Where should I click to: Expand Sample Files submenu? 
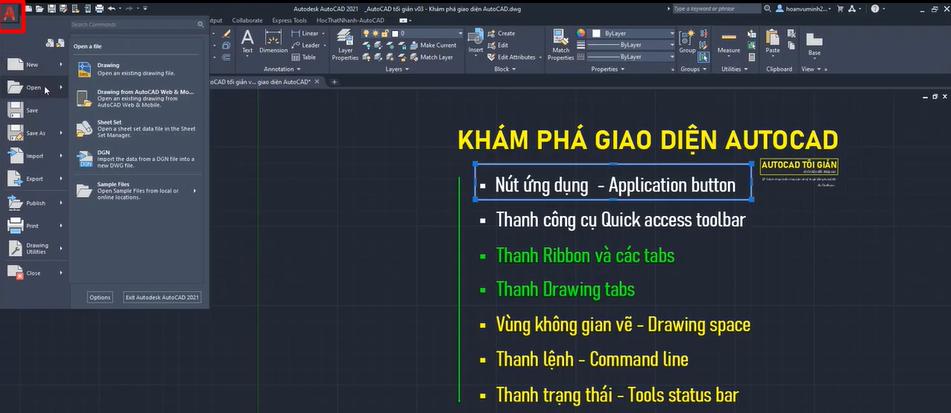click(138, 190)
